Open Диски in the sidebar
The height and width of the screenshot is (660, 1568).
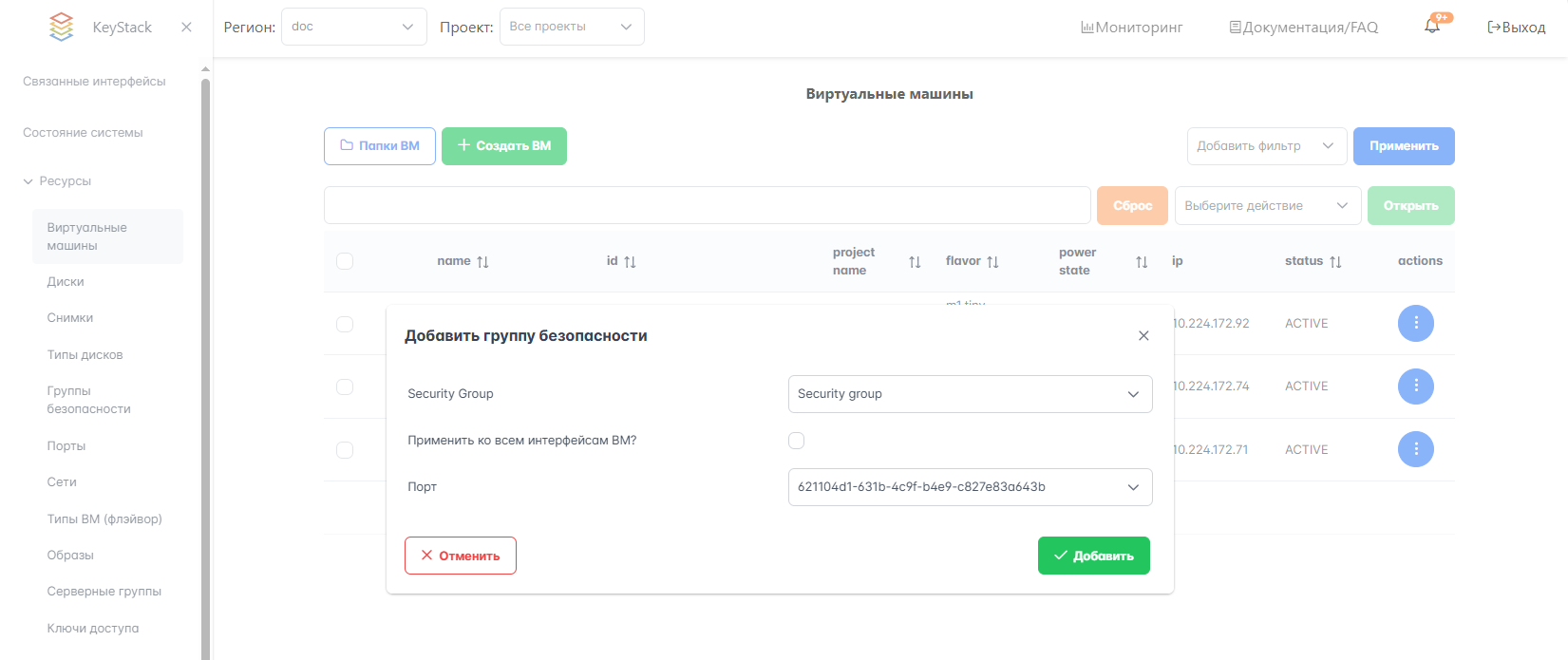[x=66, y=282]
